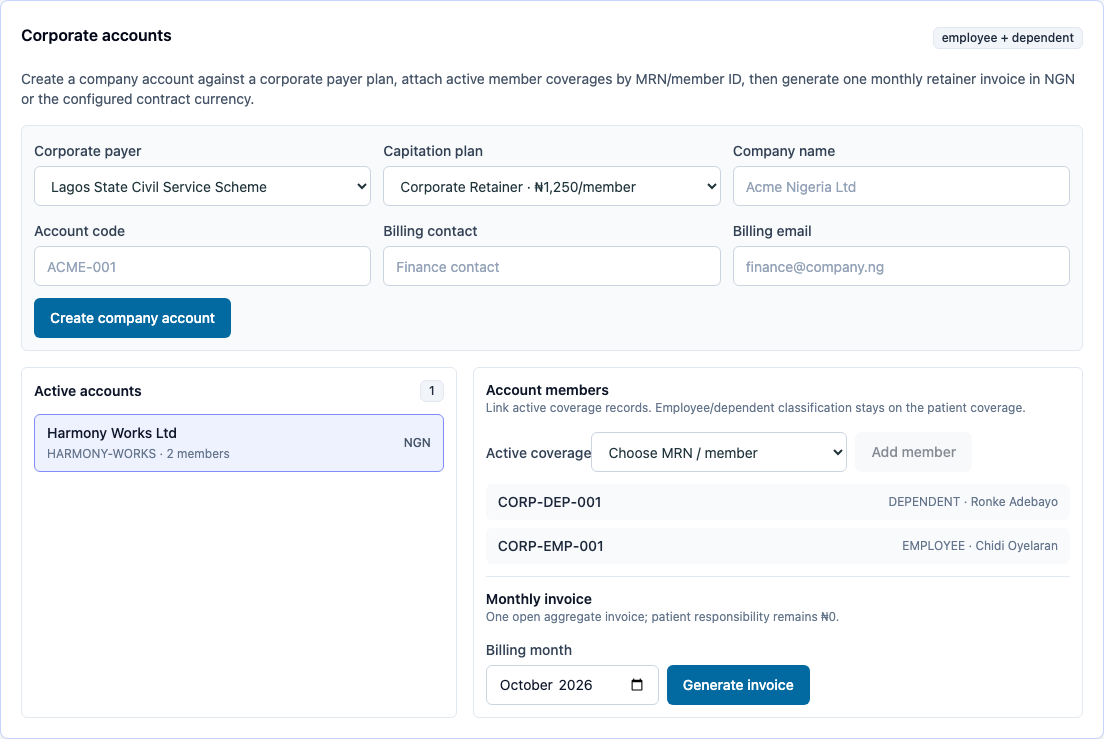
Task: Click the HARMONY-WORKS · 2 members text
Action: pos(138,454)
